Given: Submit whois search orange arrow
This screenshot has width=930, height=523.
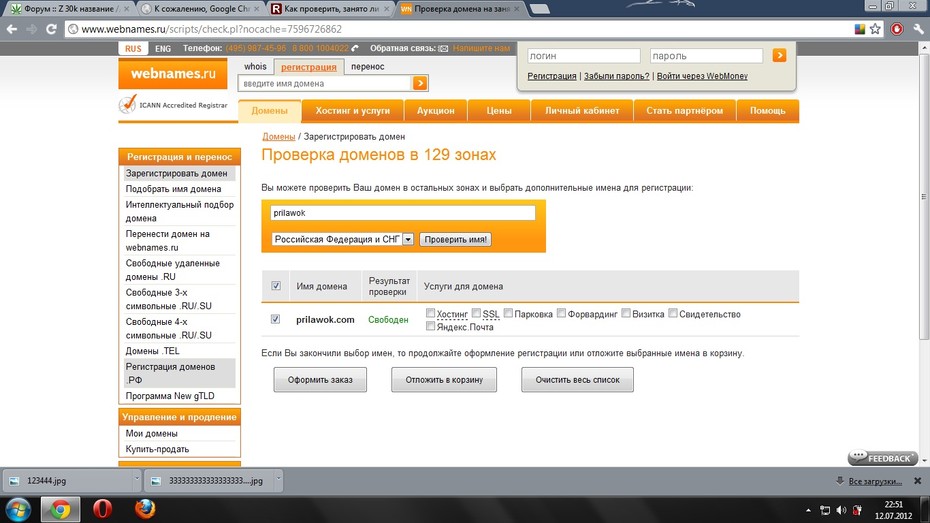Looking at the screenshot, I should [x=420, y=83].
